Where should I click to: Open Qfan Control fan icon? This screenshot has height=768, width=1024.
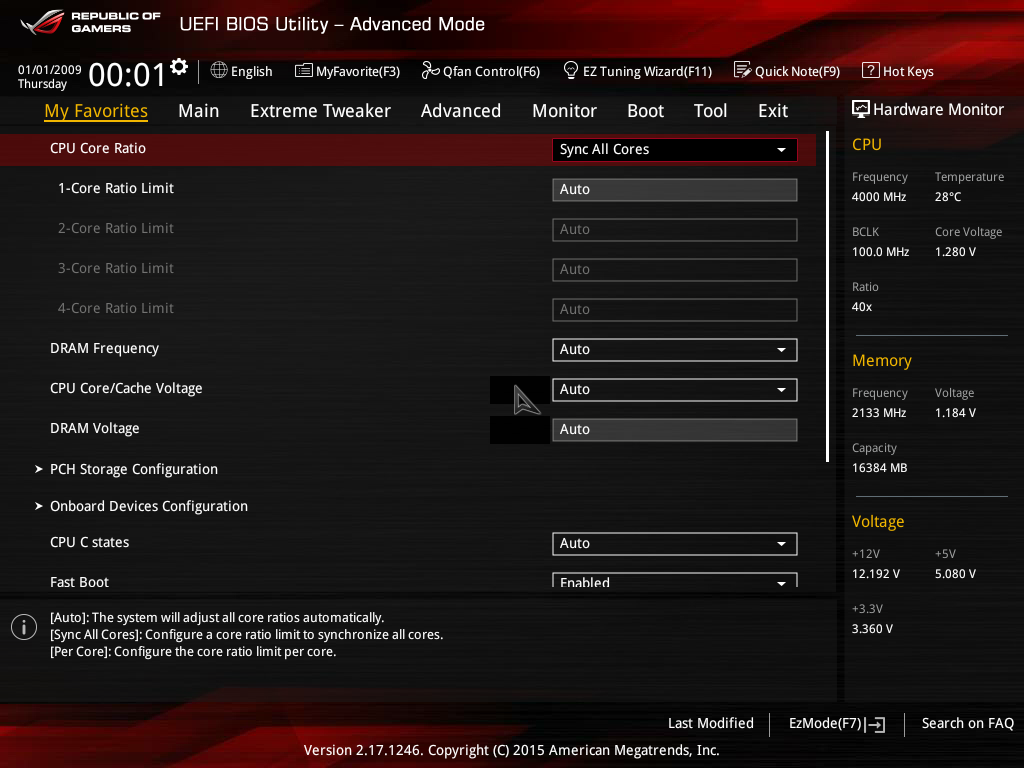[430, 71]
